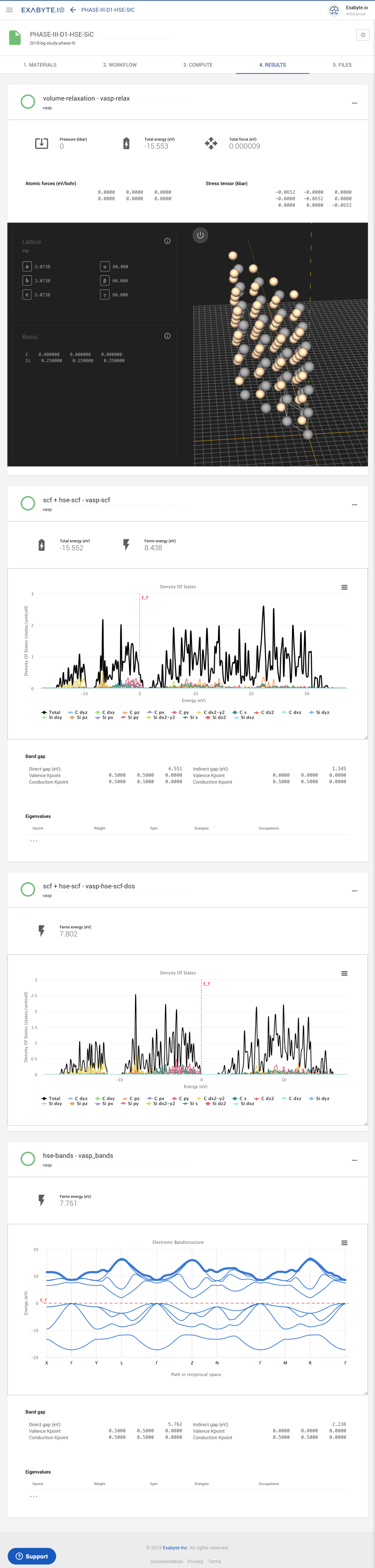375x1568 pixels.
Task: Click the green job file icon
Action: (15, 38)
